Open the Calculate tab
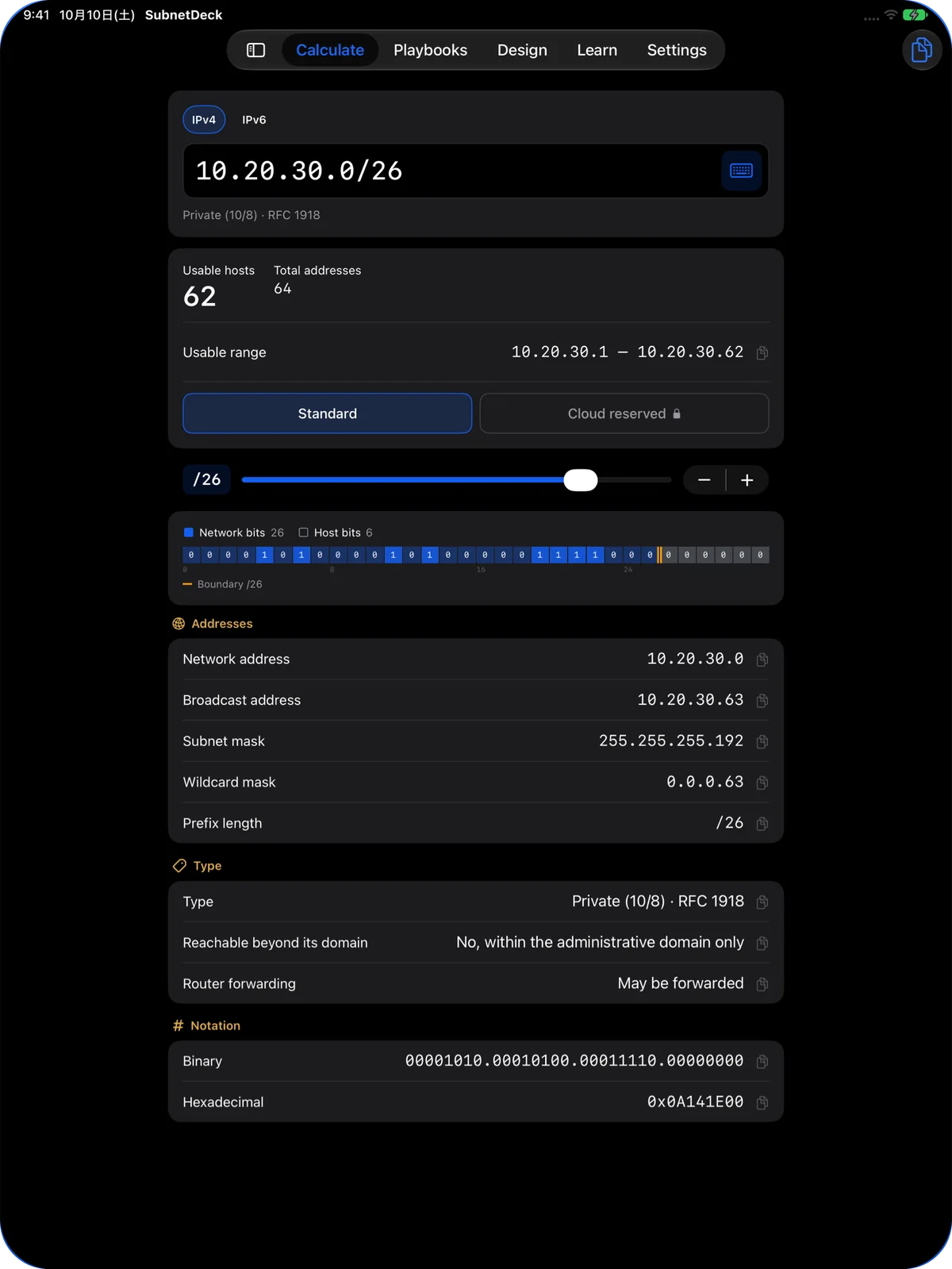Viewport: 952px width, 1269px height. pos(330,50)
